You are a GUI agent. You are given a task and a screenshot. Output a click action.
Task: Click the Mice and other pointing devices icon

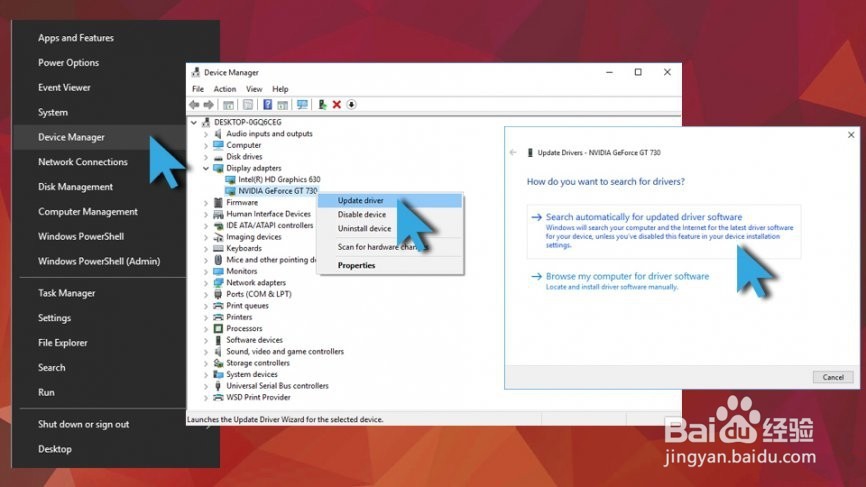click(218, 260)
